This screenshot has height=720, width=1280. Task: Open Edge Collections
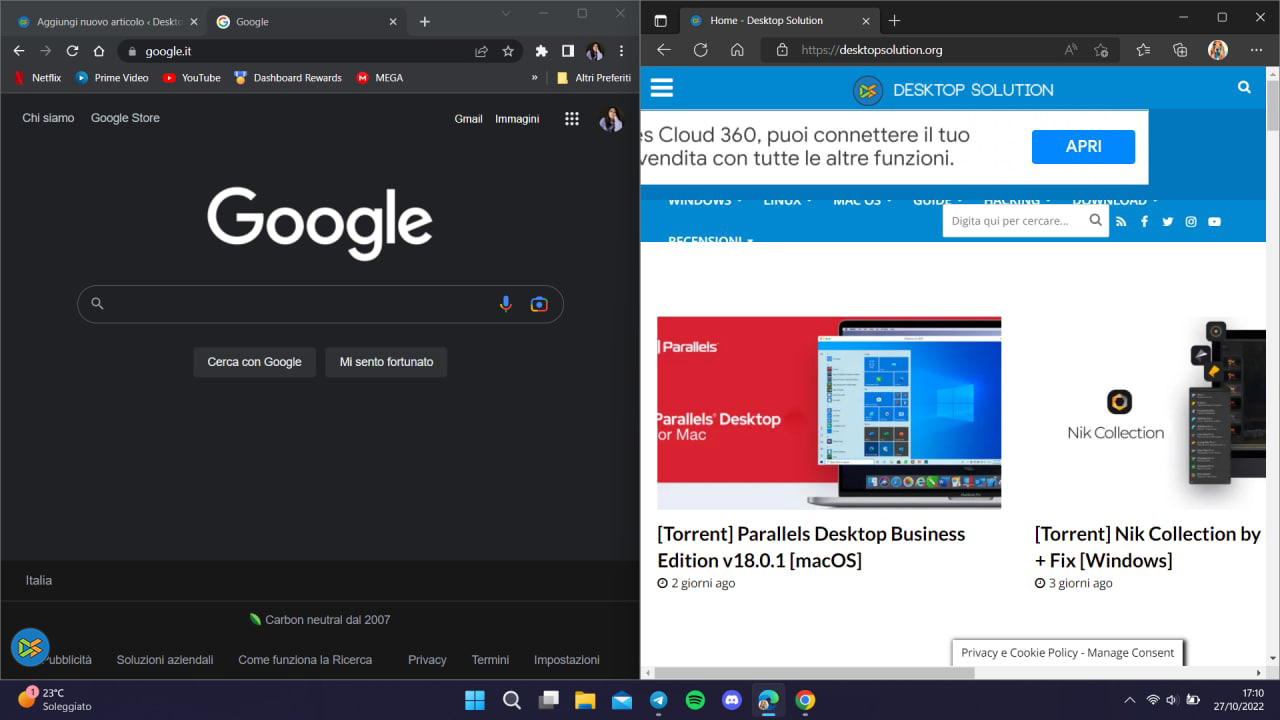click(1180, 50)
